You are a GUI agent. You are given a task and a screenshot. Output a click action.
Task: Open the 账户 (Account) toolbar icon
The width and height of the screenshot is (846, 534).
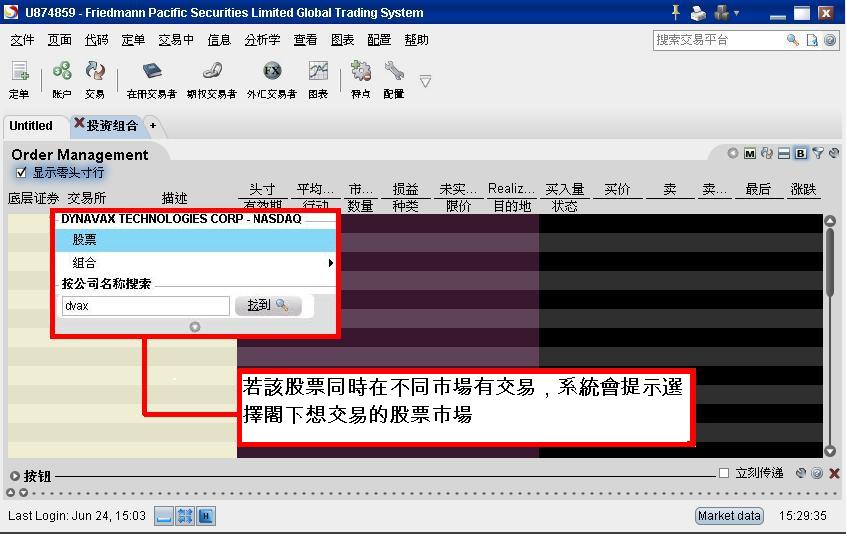[62, 73]
